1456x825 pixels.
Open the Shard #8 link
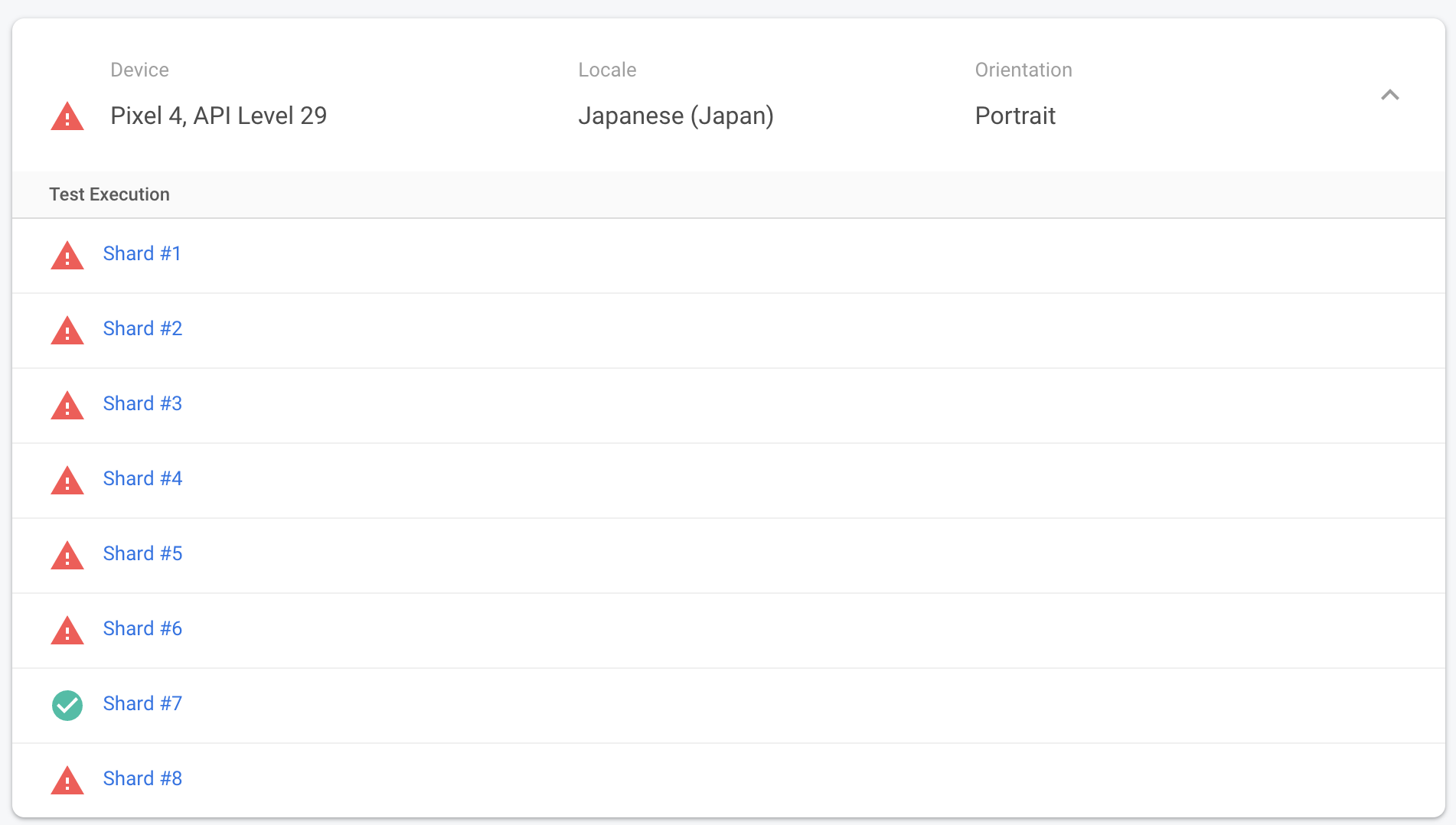(x=142, y=778)
